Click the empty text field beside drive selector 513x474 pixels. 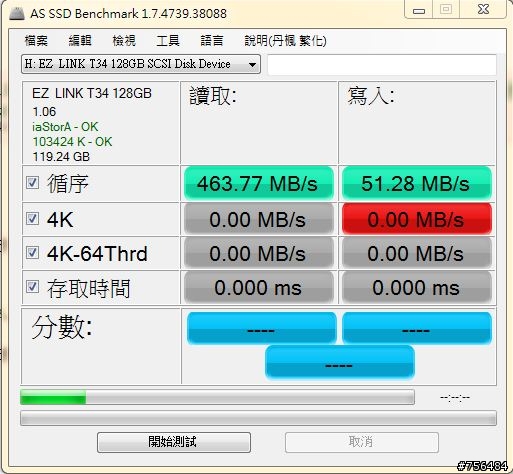click(382, 64)
